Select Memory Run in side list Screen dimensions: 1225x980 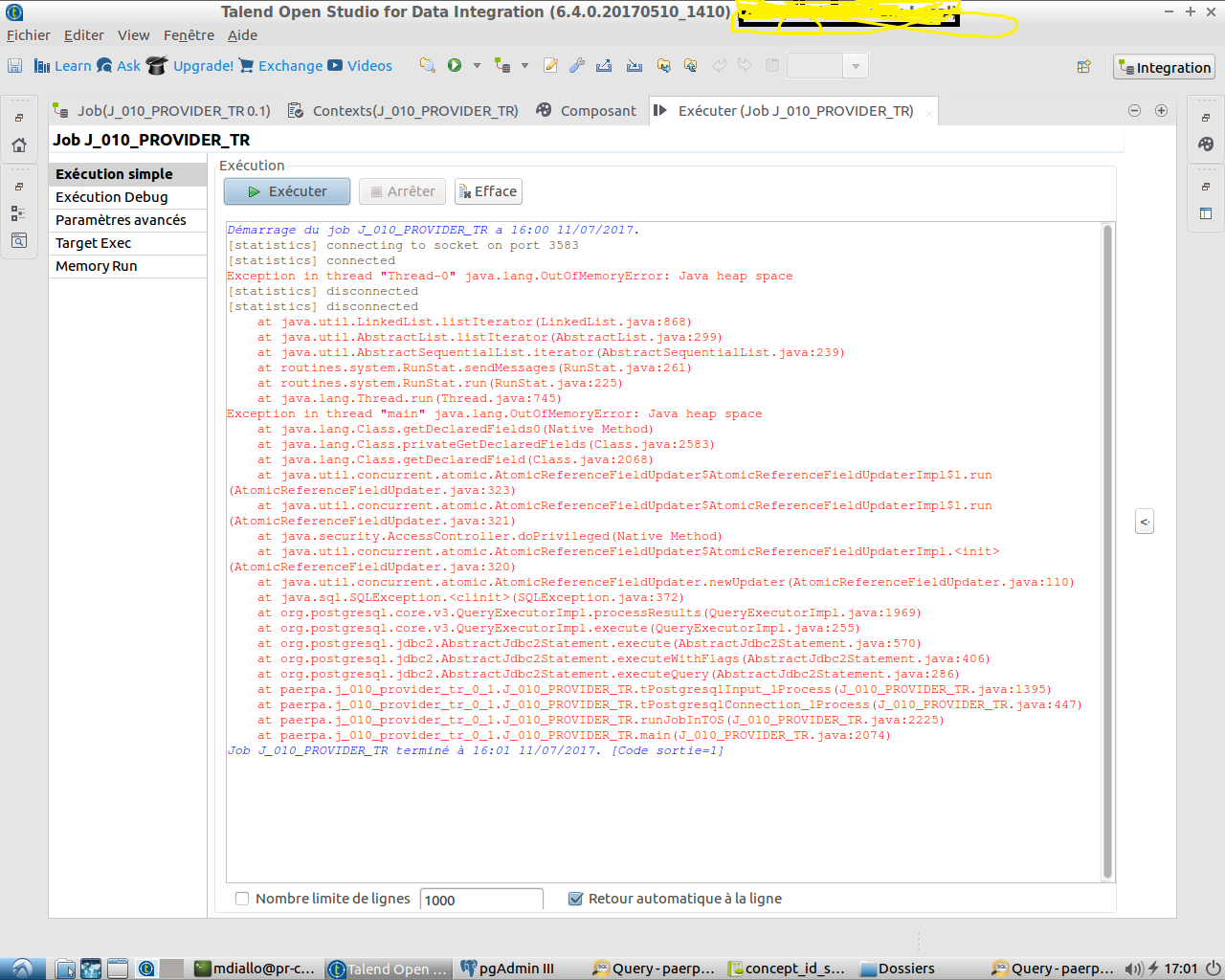(x=127, y=266)
